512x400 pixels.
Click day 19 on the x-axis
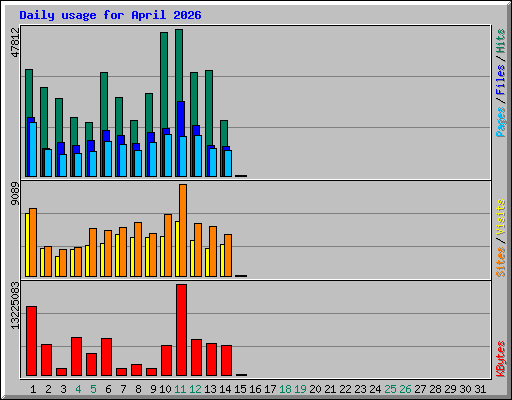[x=300, y=389]
